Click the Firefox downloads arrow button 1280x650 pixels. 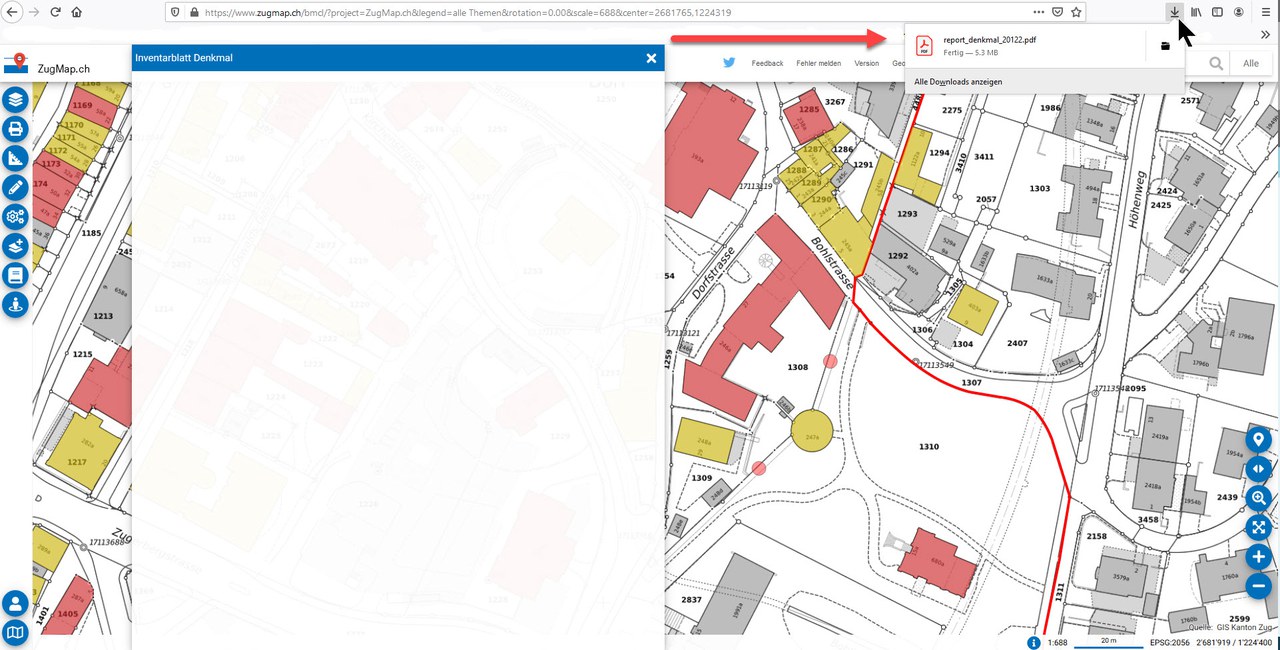(x=1173, y=12)
